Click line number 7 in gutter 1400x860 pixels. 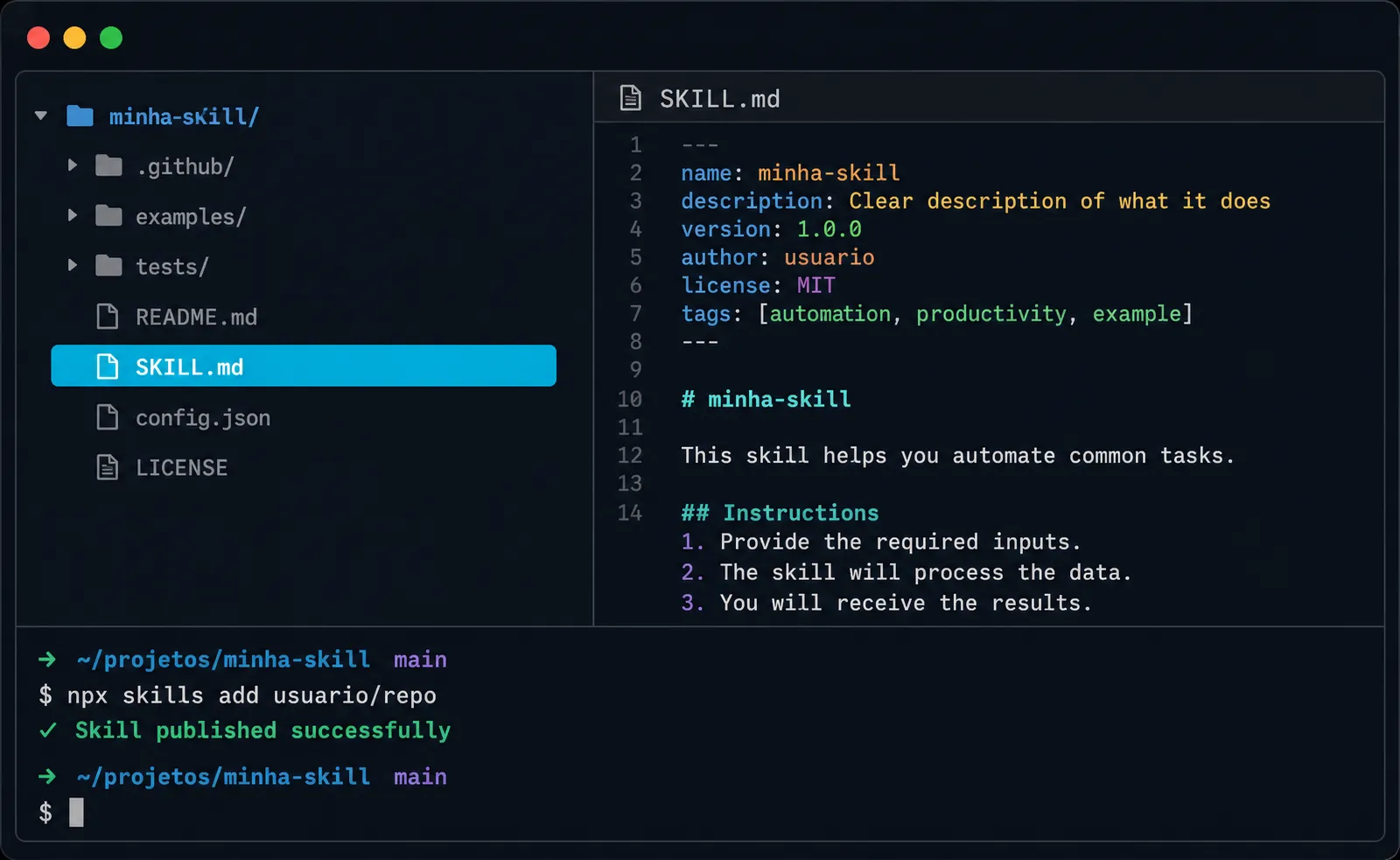pyautogui.click(x=636, y=313)
